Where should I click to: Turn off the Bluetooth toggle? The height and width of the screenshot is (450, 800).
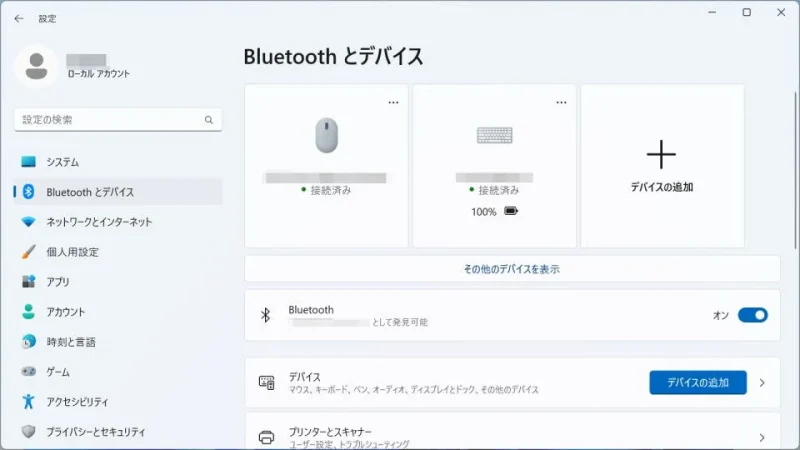(753, 315)
